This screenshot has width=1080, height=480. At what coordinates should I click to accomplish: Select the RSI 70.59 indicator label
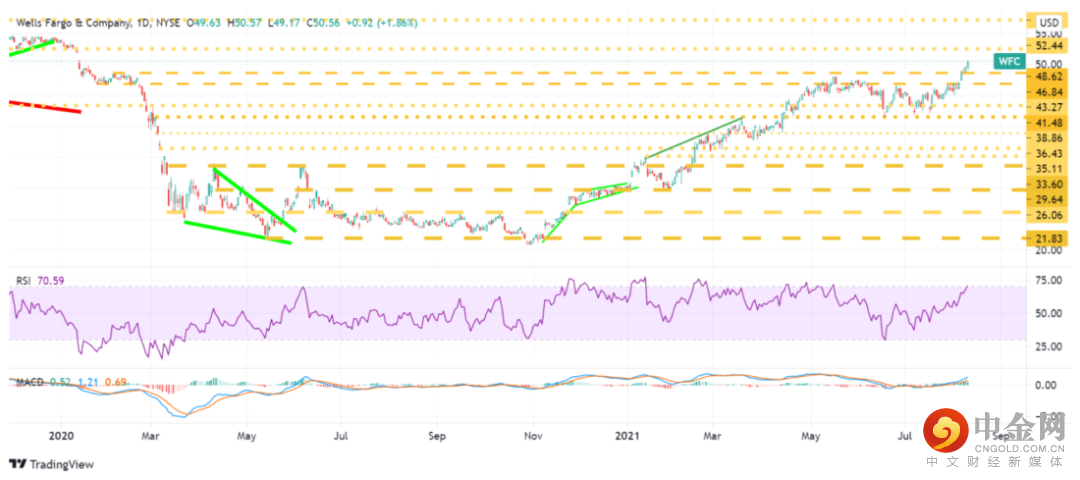(x=40, y=281)
